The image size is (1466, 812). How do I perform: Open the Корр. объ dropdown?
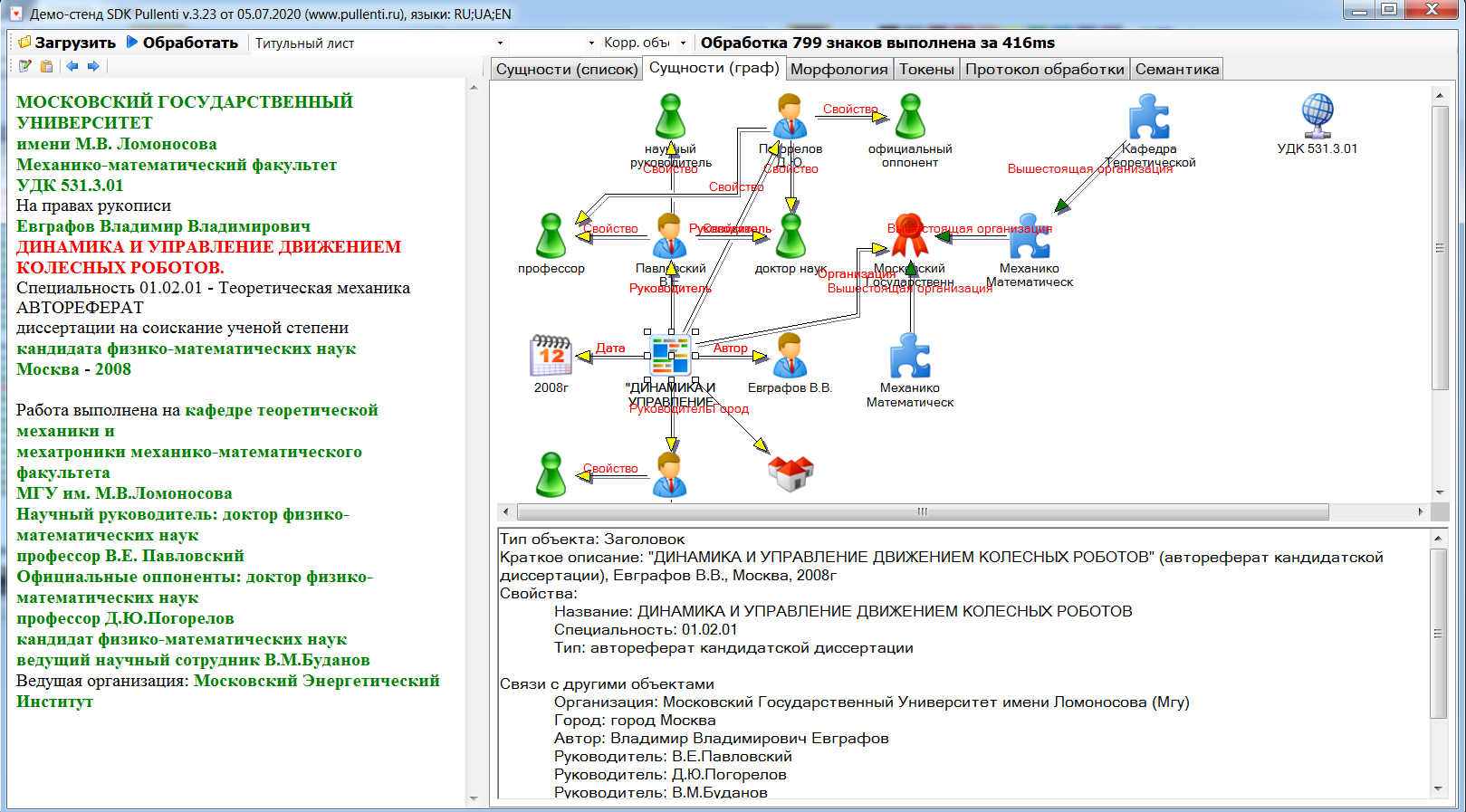pyautogui.click(x=683, y=43)
